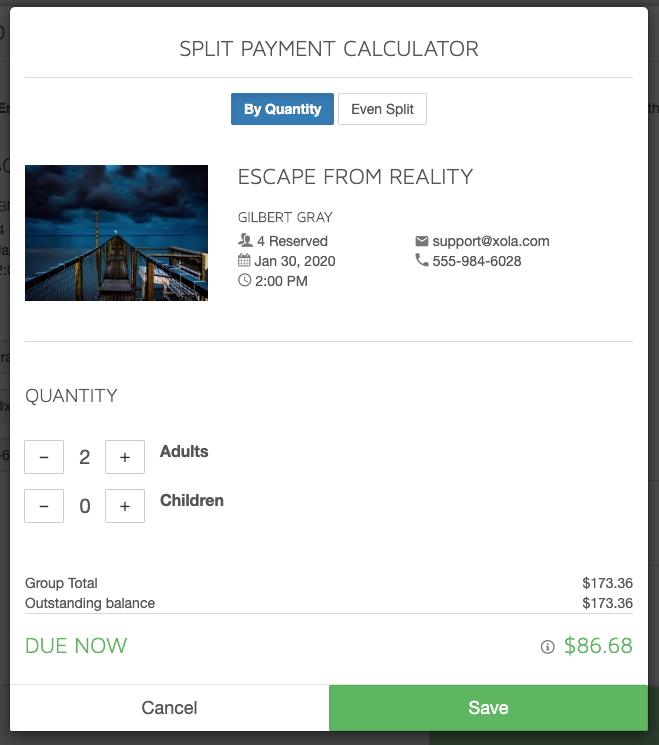
Task: Click the people icon beside 4 Reserved
Action: (245, 240)
